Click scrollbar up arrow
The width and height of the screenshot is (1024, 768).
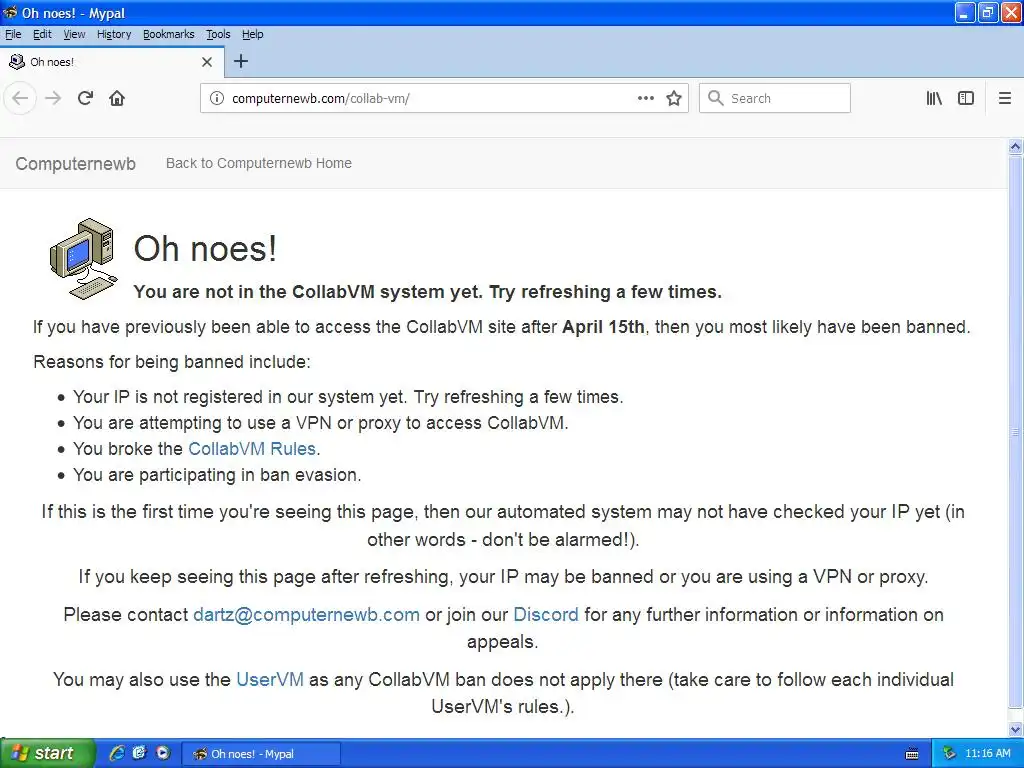pos(1015,146)
